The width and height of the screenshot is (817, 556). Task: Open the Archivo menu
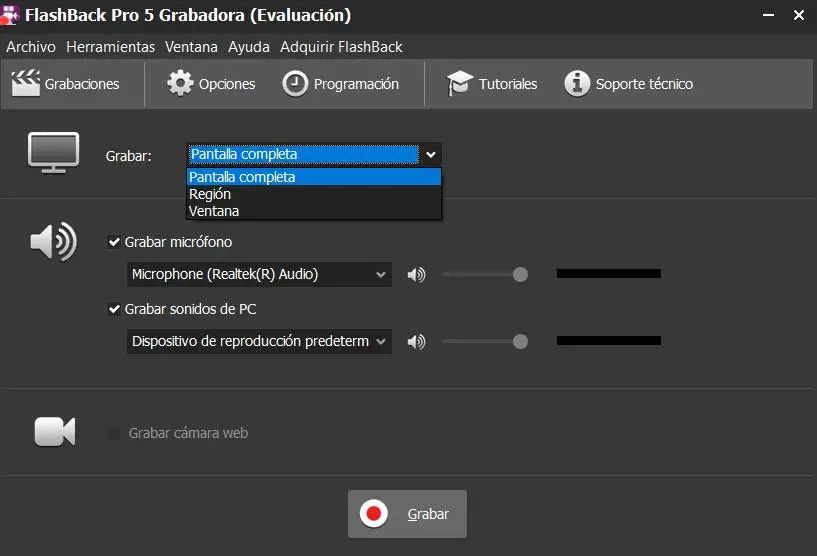[x=31, y=47]
